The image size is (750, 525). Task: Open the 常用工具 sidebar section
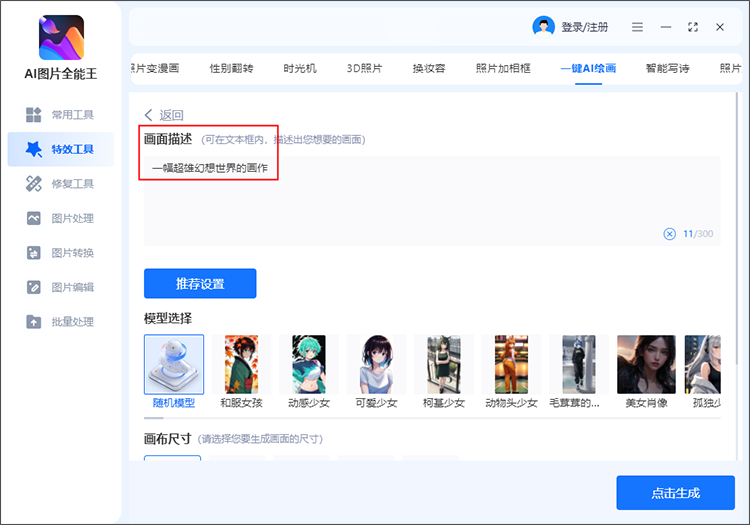coord(60,115)
